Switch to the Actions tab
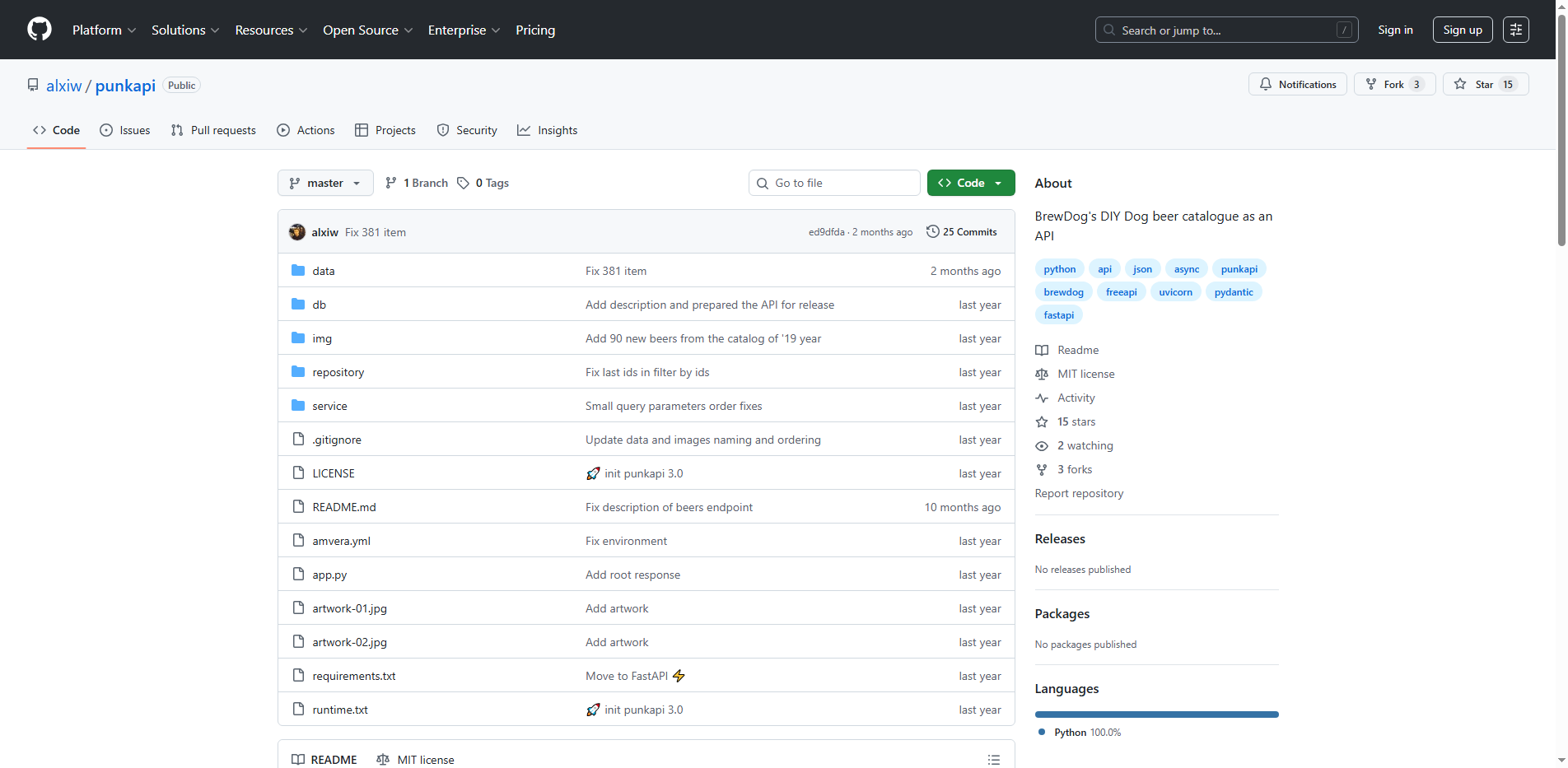Screen dimensions: 1568x768 [306, 130]
